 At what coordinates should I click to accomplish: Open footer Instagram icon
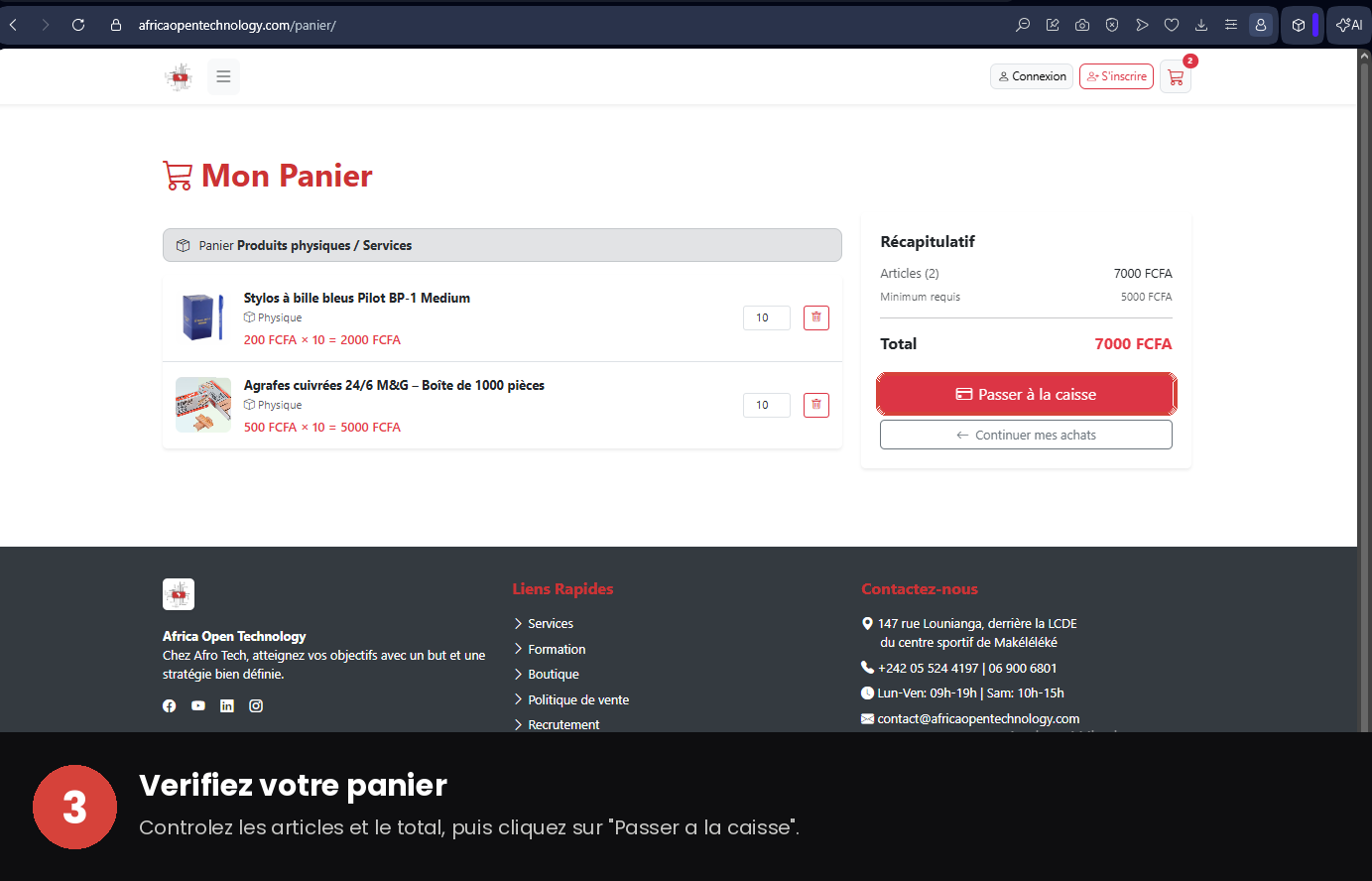256,705
